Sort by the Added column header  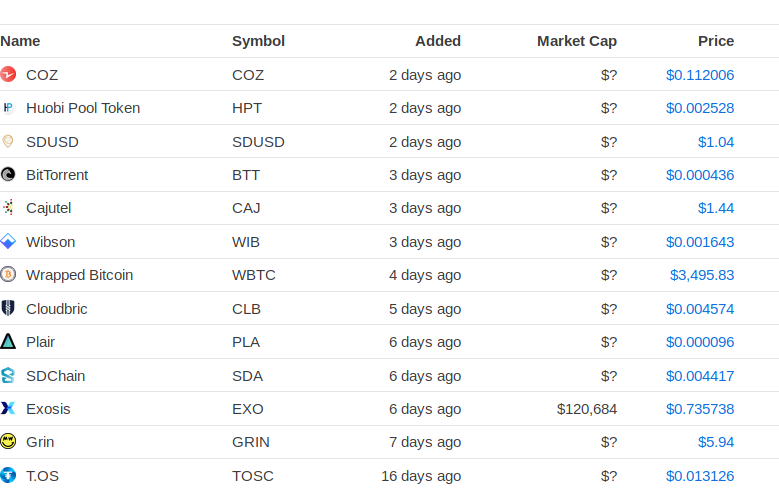pyautogui.click(x=438, y=41)
